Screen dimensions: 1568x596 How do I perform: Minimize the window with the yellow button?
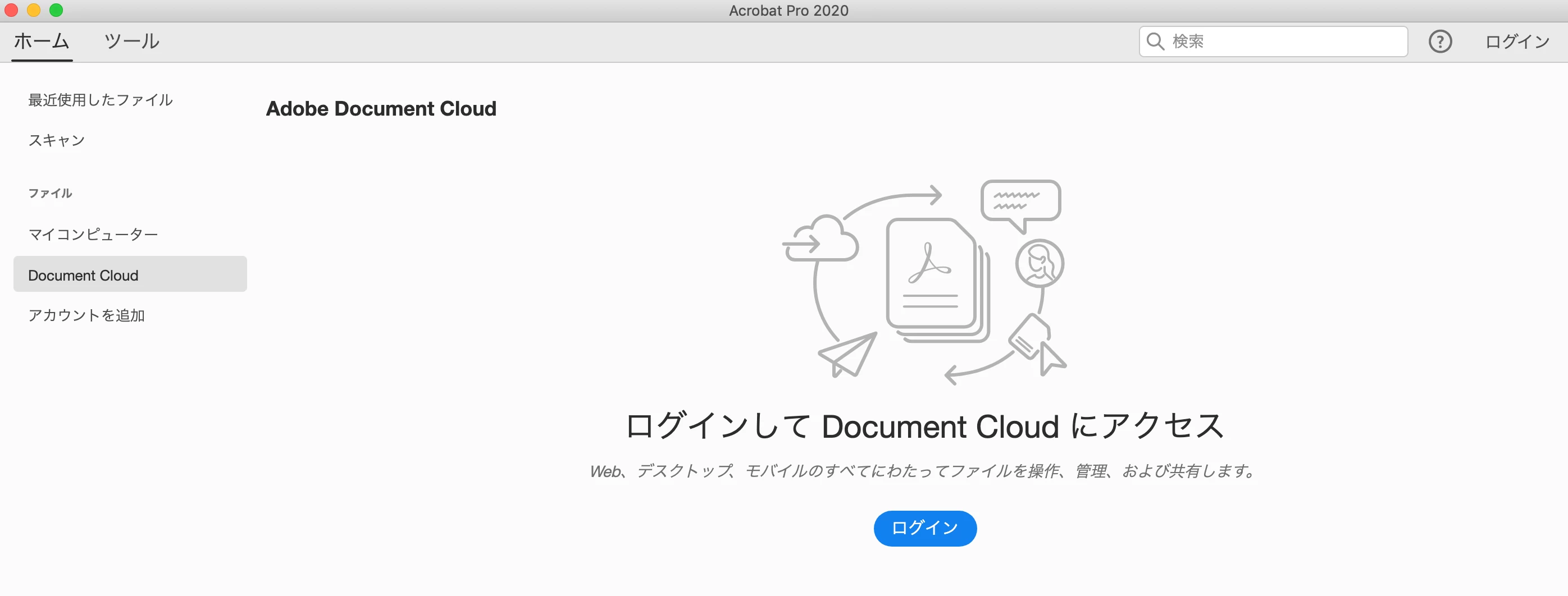(x=34, y=10)
